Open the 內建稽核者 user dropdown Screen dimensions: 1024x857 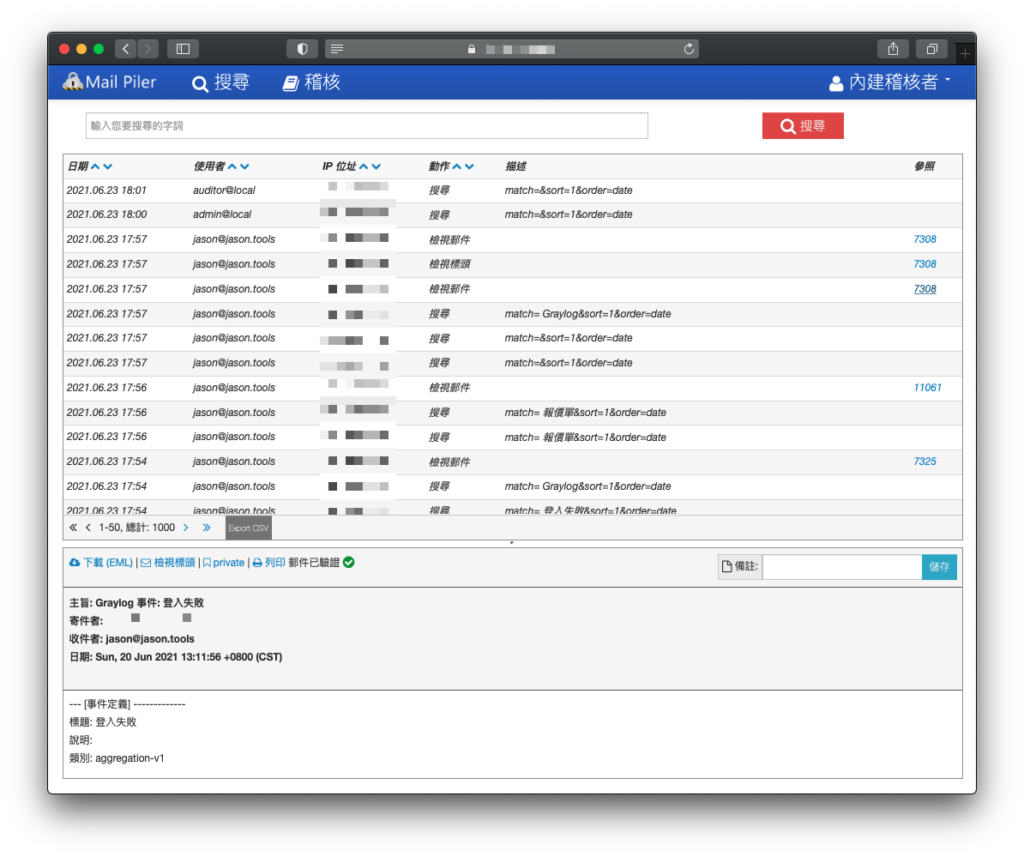(889, 82)
